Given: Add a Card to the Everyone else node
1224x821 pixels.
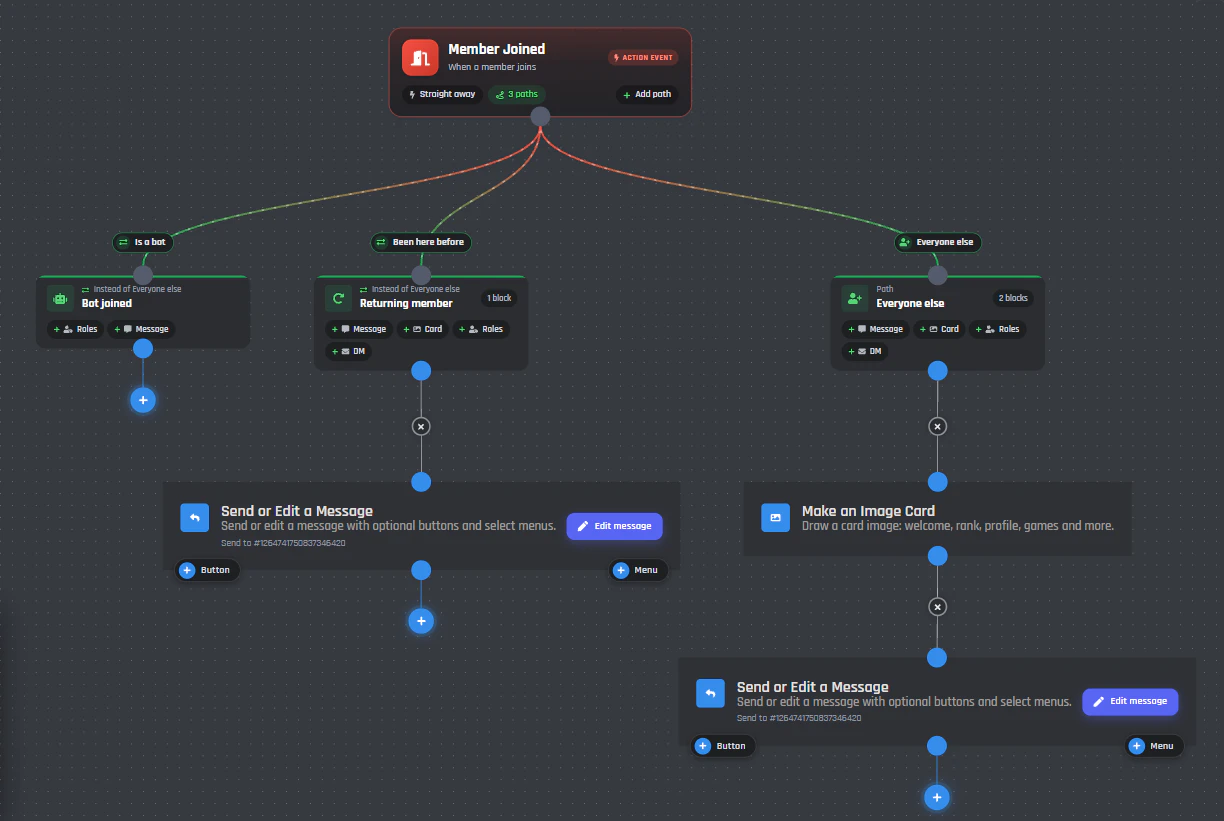Looking at the screenshot, I should [x=939, y=329].
